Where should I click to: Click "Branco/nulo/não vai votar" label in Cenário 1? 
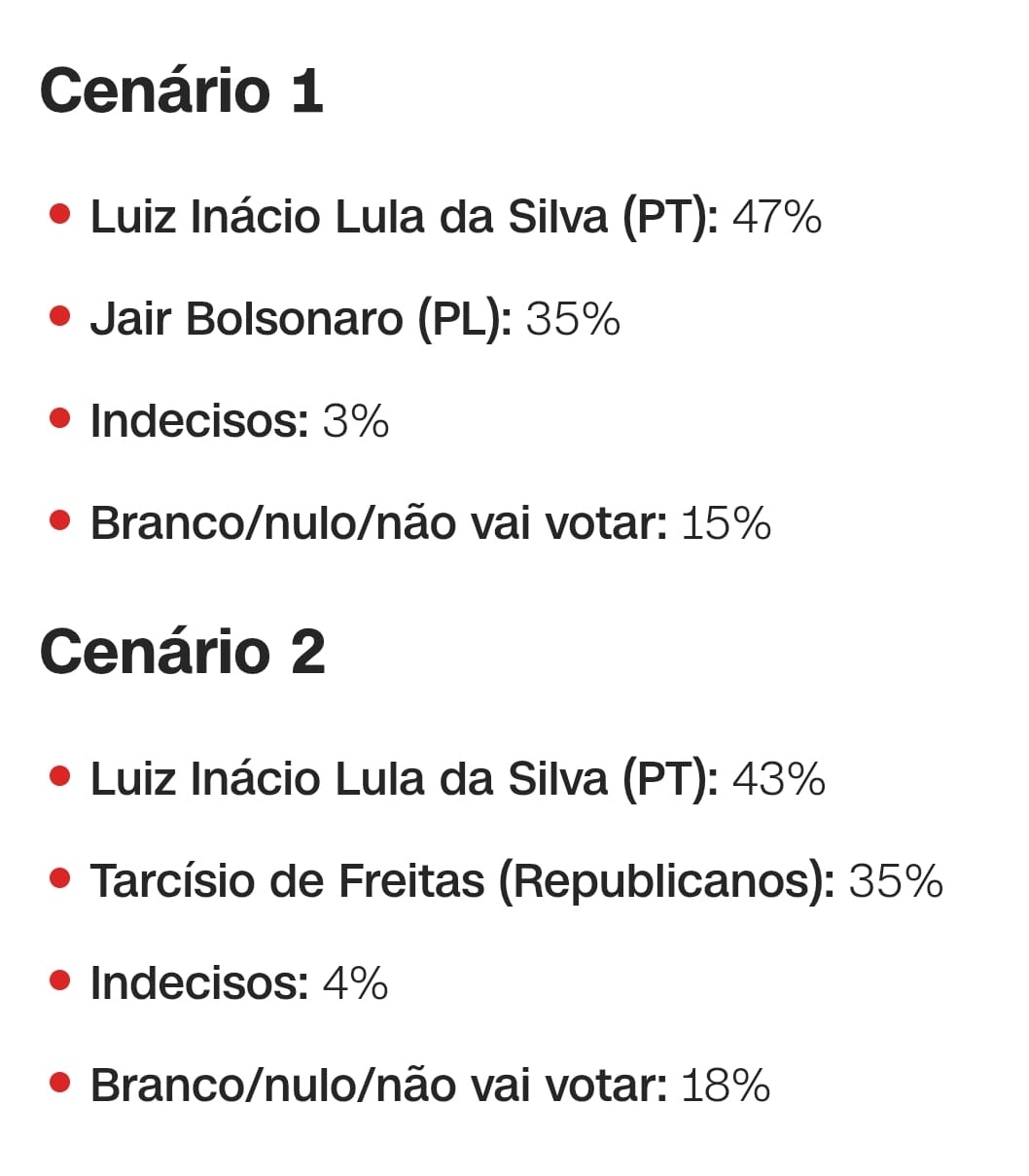tap(378, 523)
